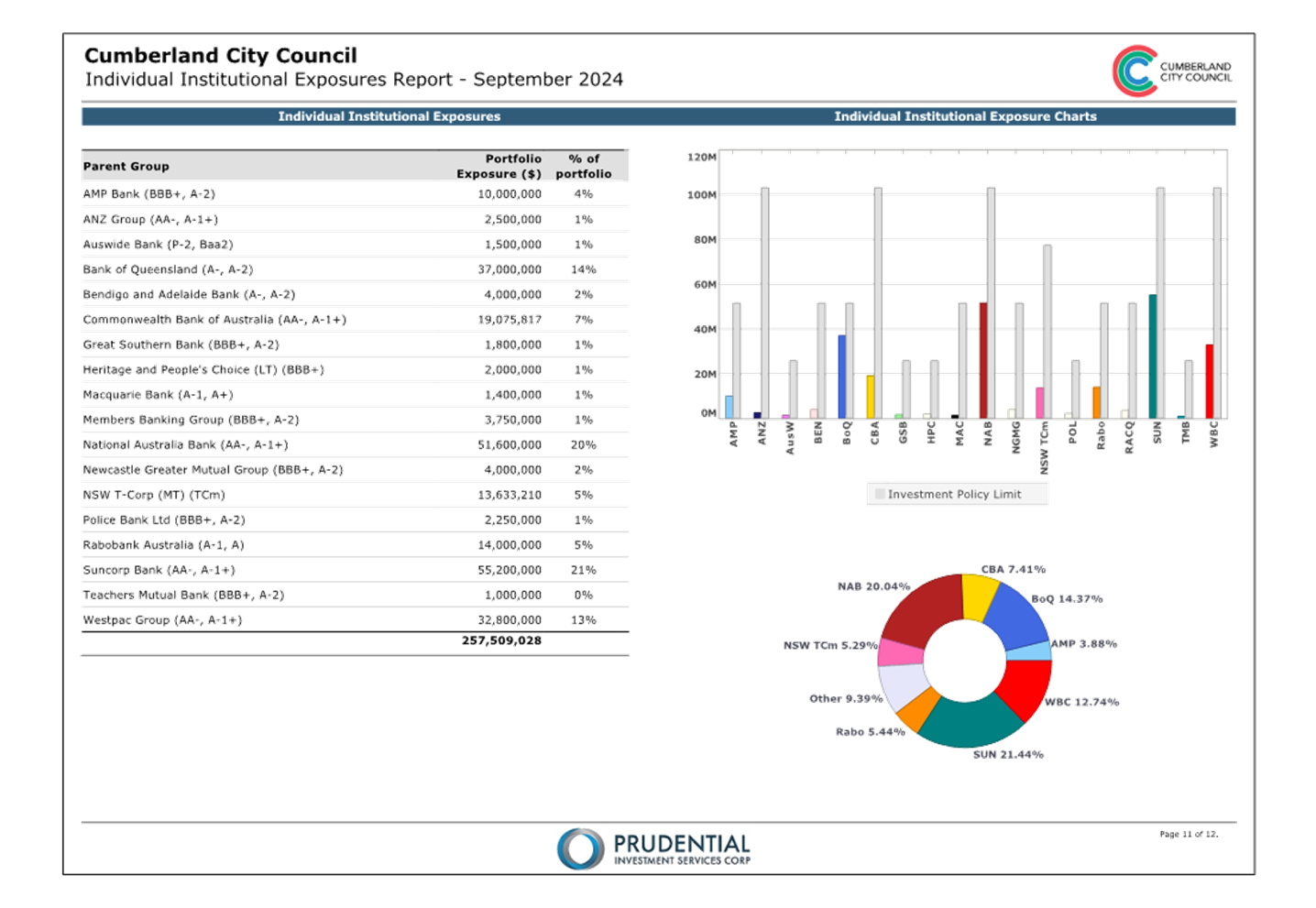Viewport: 1316px width, 908px height.
Task: Click the Teachers Mutual Bank row
Action: 355,595
